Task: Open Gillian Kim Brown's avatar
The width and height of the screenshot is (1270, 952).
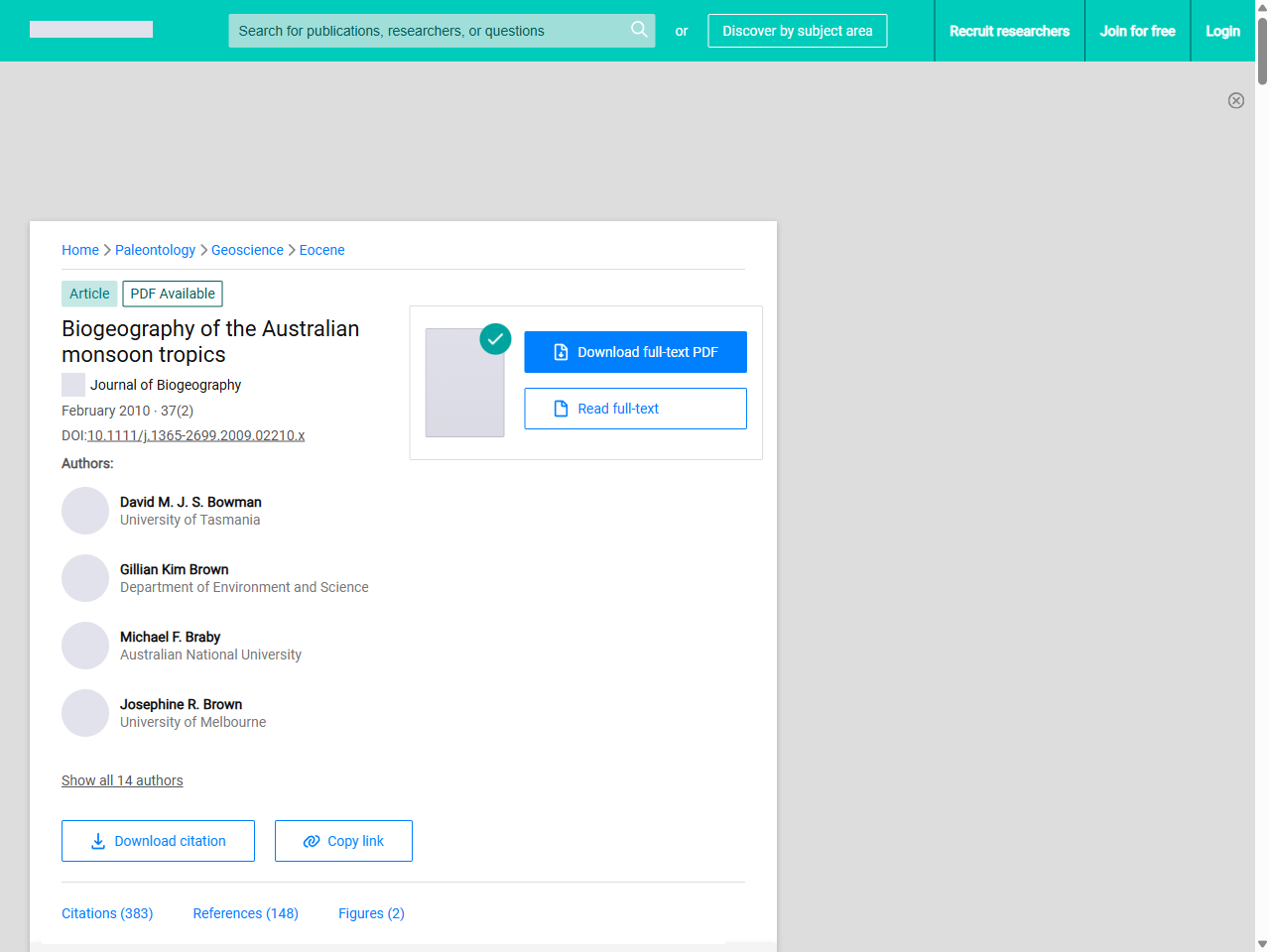Action: tap(84, 577)
